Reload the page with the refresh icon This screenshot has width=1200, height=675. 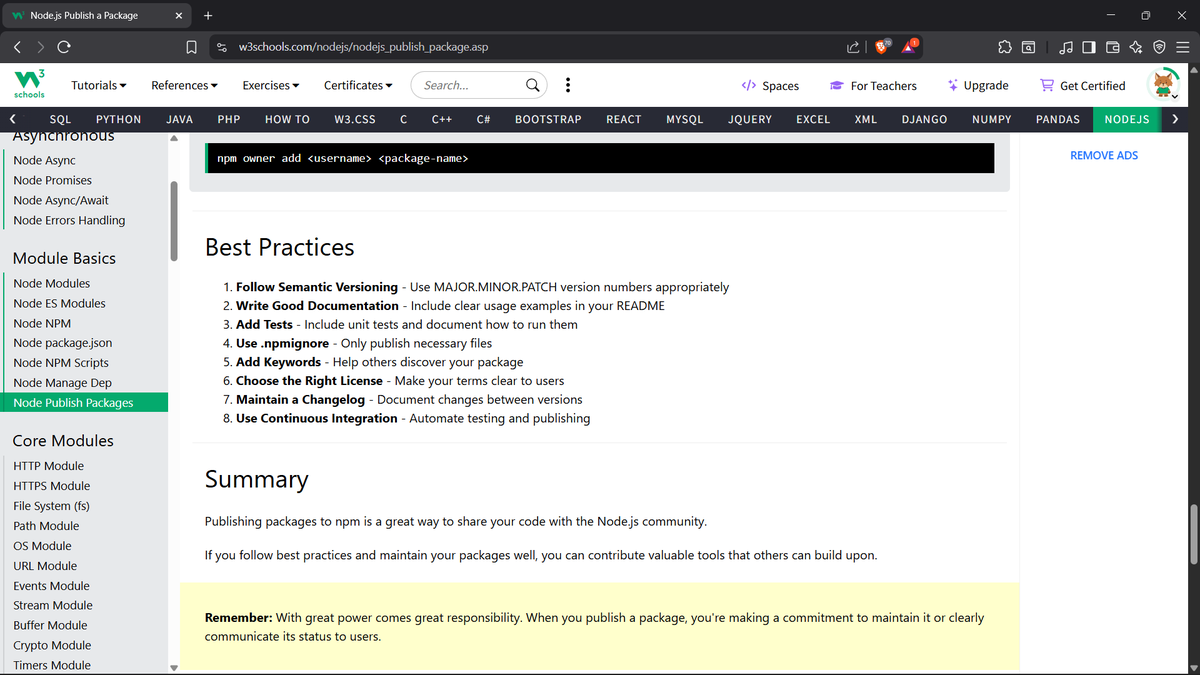pyautogui.click(x=64, y=47)
